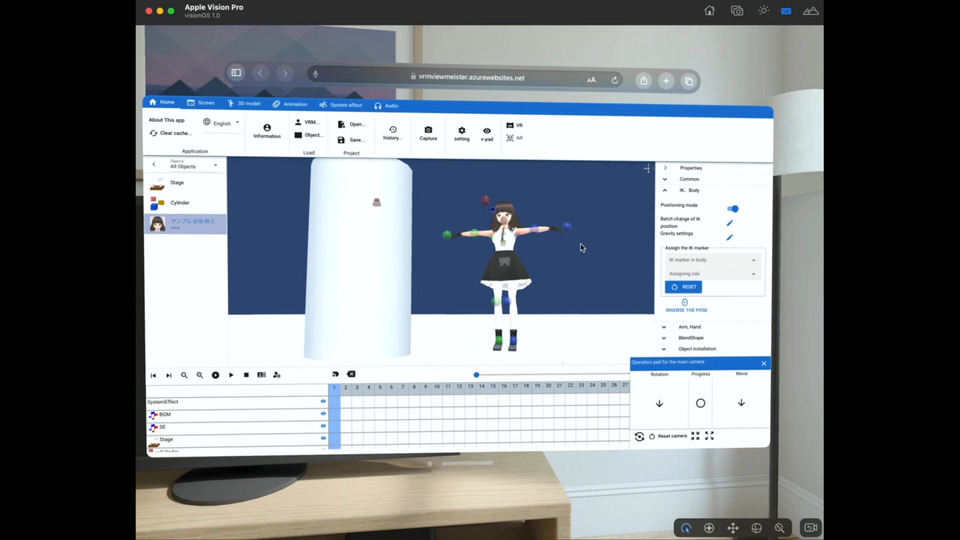Click the Move pad down arrow

coord(741,403)
